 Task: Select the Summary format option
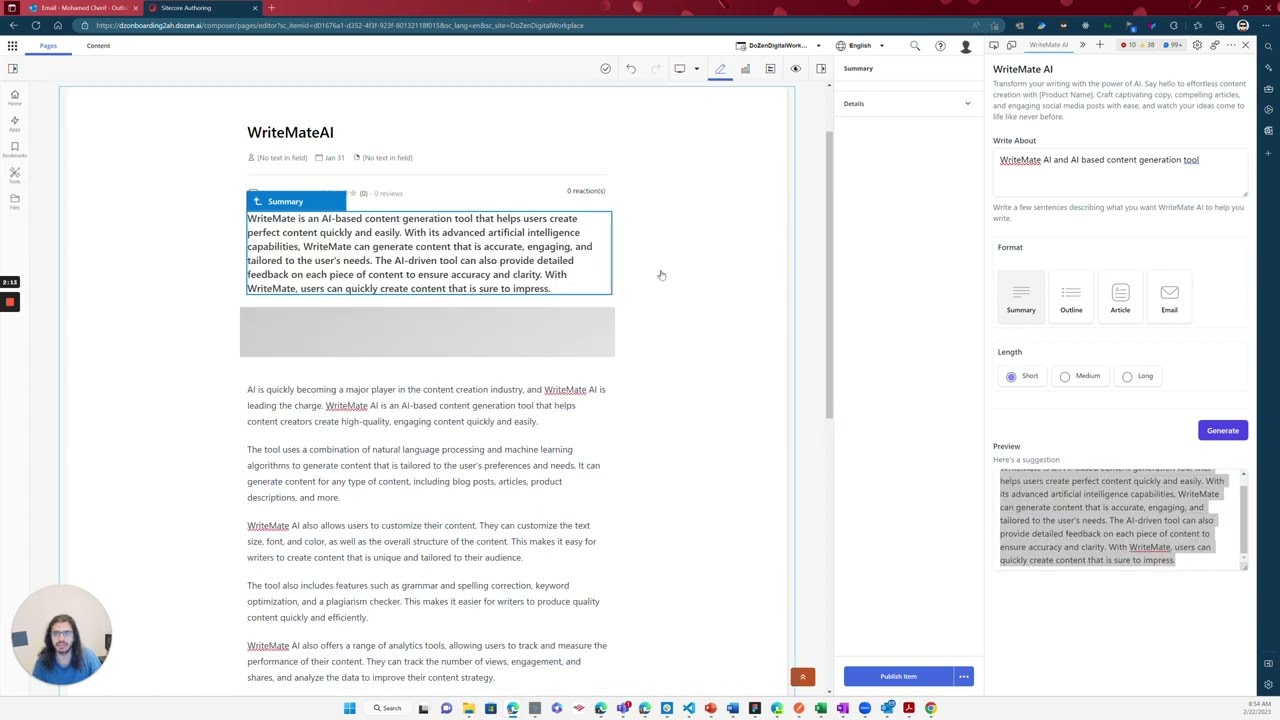click(1021, 298)
